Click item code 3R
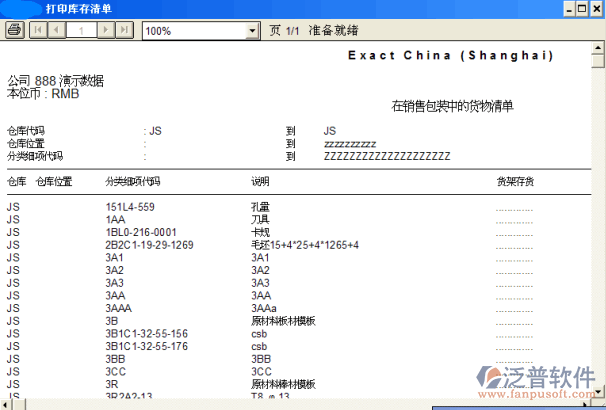606x410 pixels. [x=112, y=384]
